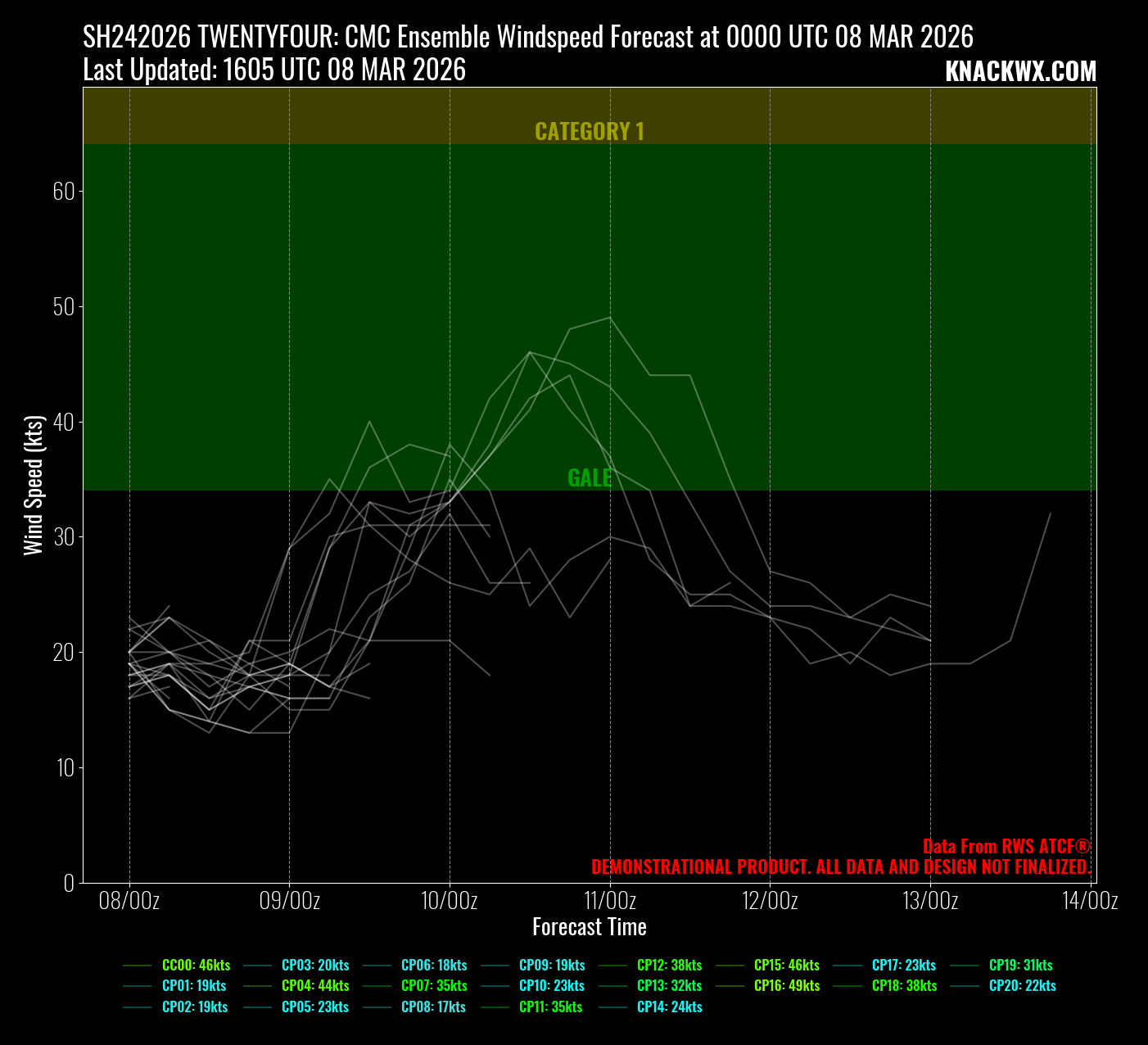Select the CP04: 44kts legend entry
The image size is (1148, 1045).
point(314,986)
